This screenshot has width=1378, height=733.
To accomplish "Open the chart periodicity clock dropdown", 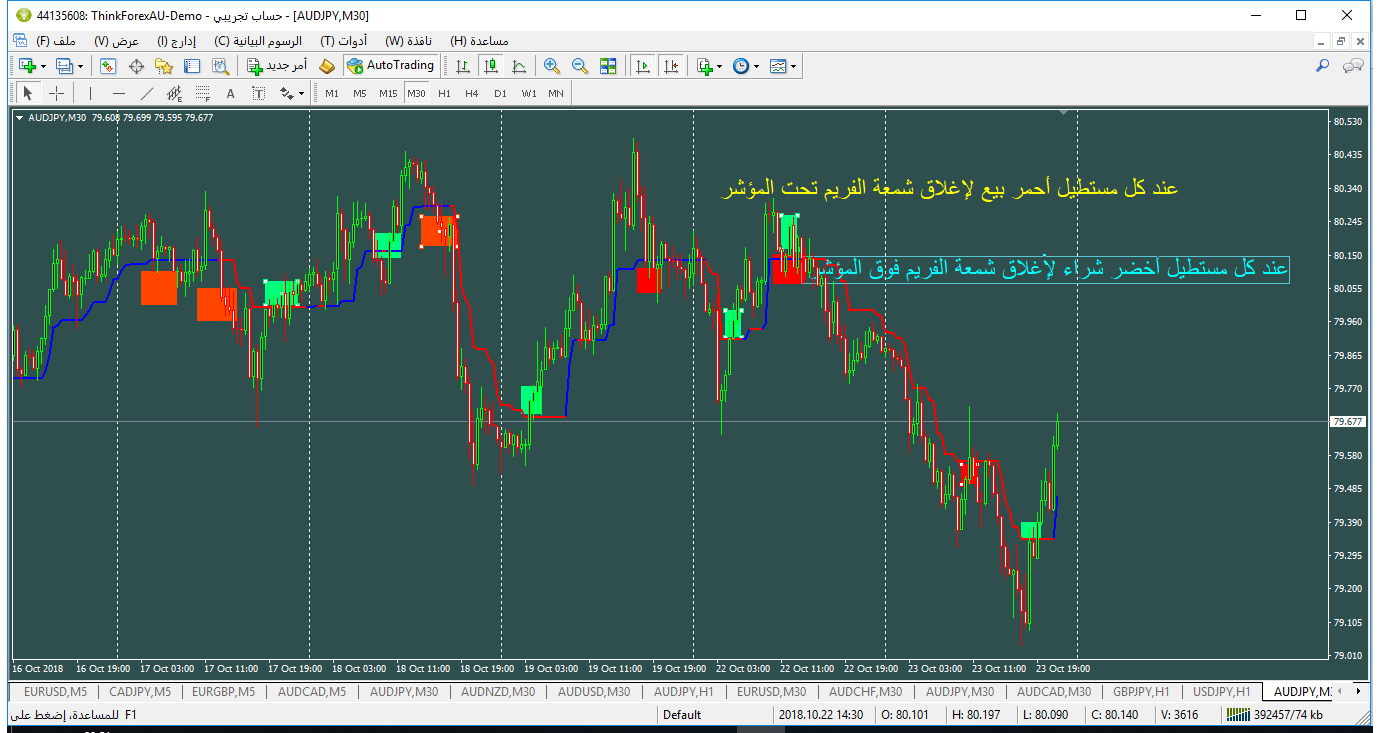I will click(745, 66).
